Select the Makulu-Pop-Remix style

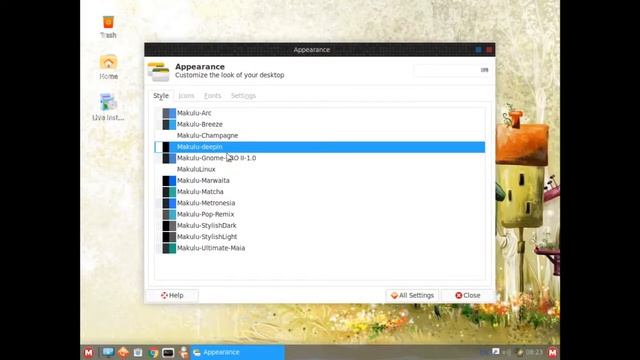click(x=320, y=214)
